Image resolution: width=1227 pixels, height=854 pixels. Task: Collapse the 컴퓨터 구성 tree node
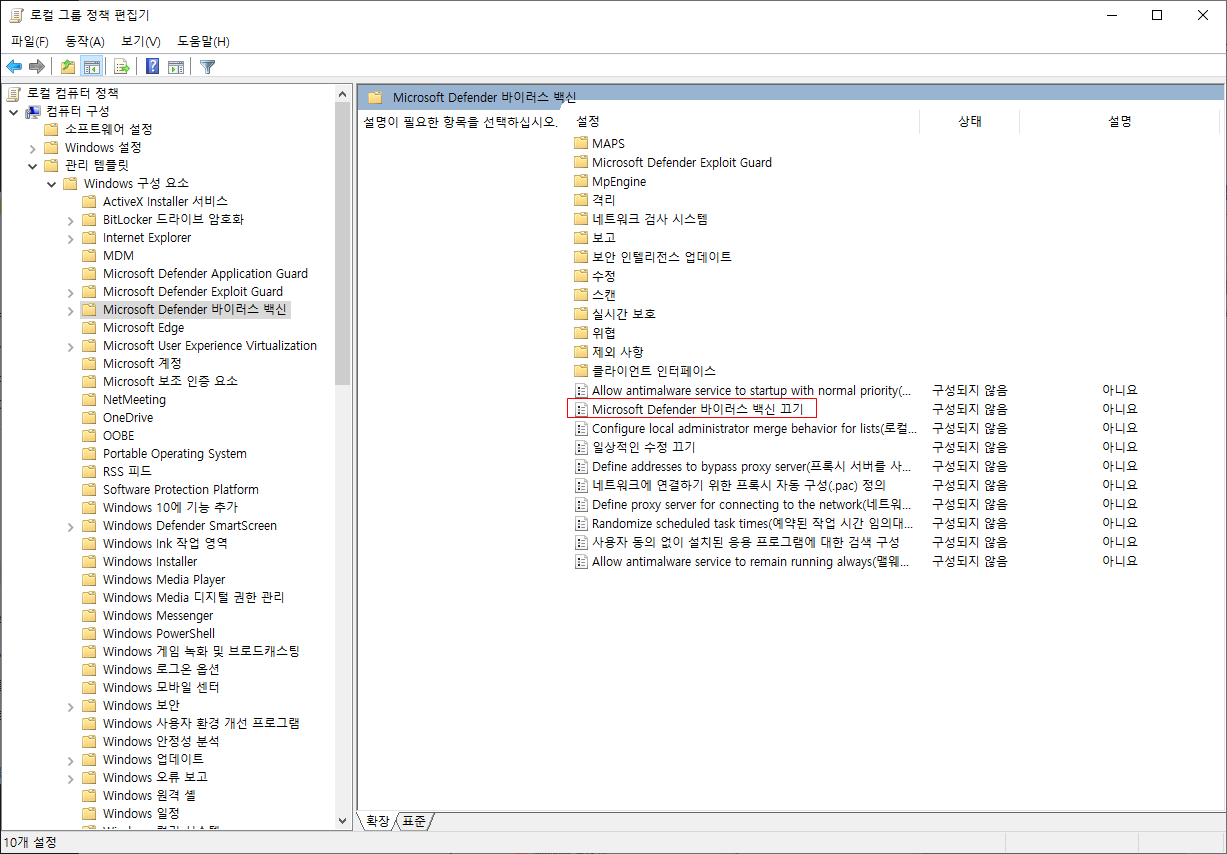14,111
